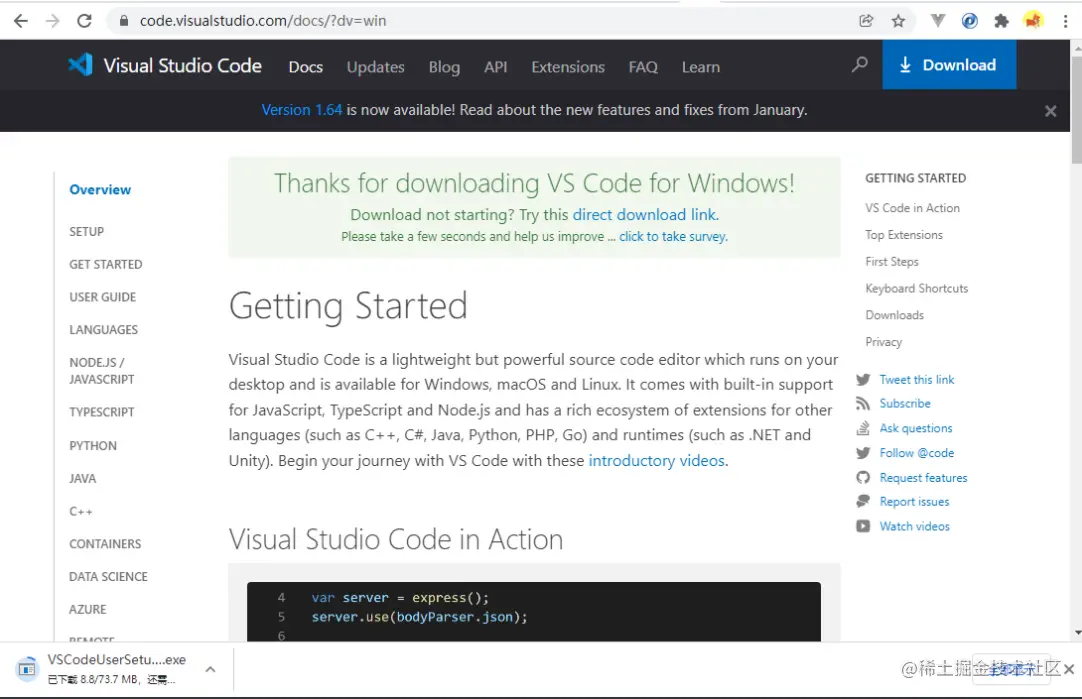Open the Extensions navigation item
This screenshot has width=1082, height=699.
tap(568, 67)
